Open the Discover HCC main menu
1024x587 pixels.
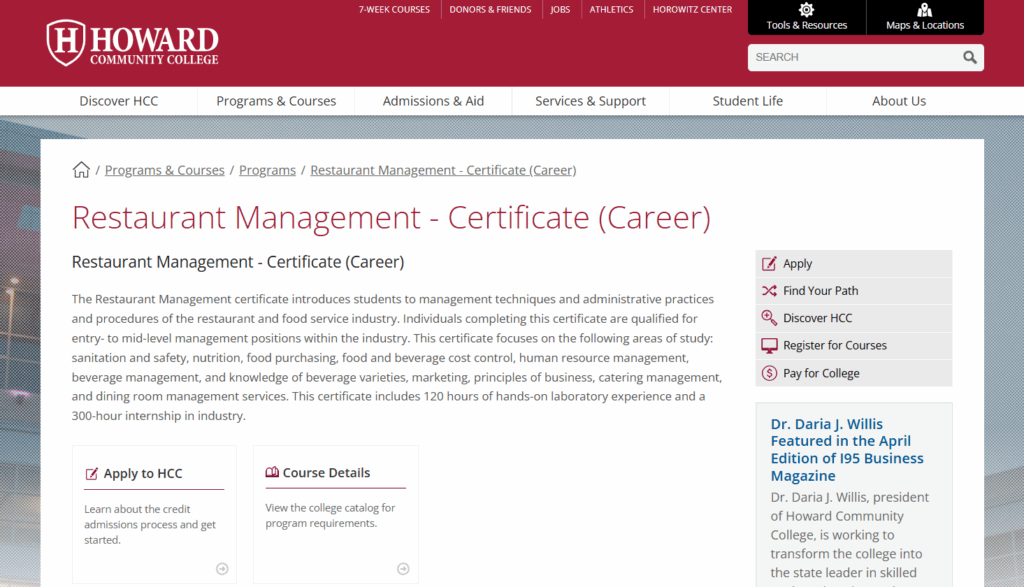point(119,101)
